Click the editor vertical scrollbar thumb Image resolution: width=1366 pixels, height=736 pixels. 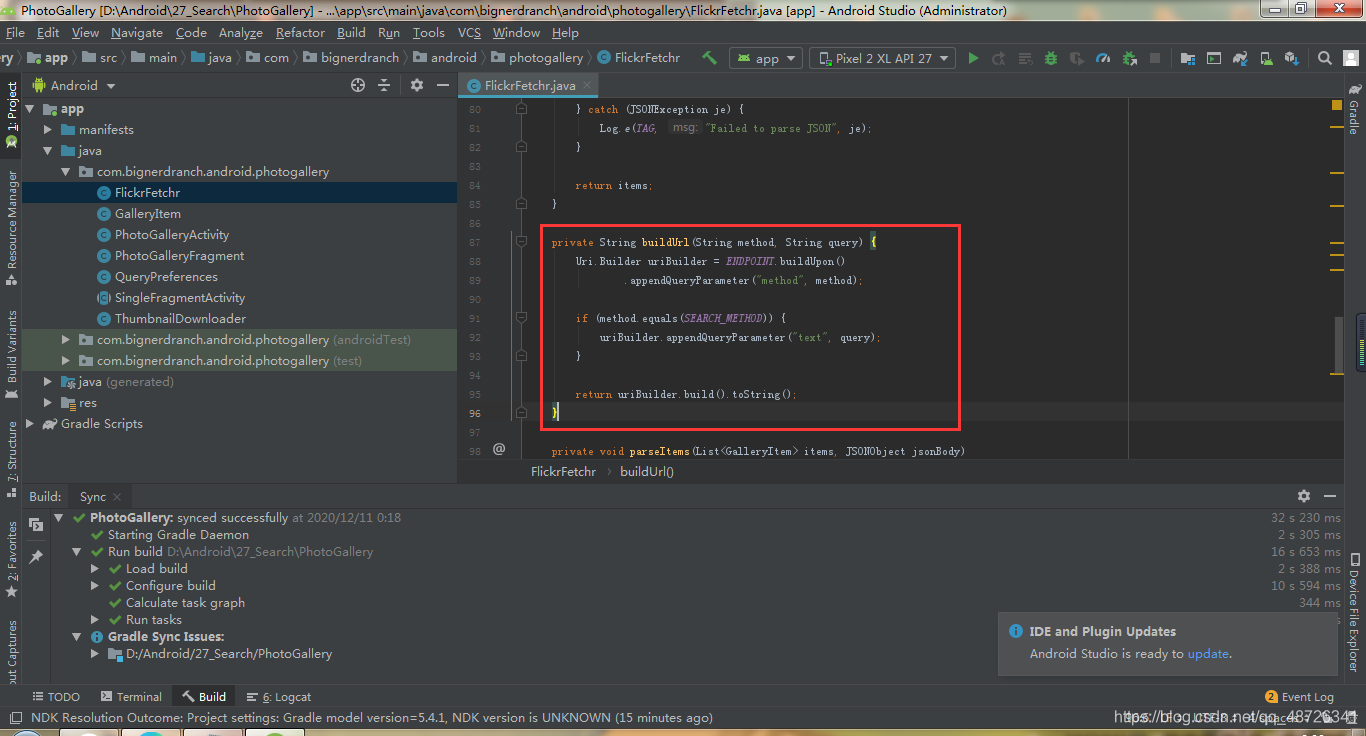[1339, 343]
